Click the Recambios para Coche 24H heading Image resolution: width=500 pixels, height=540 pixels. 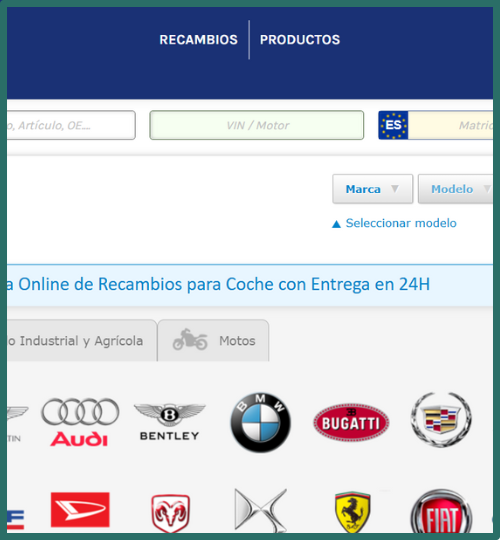tap(218, 284)
